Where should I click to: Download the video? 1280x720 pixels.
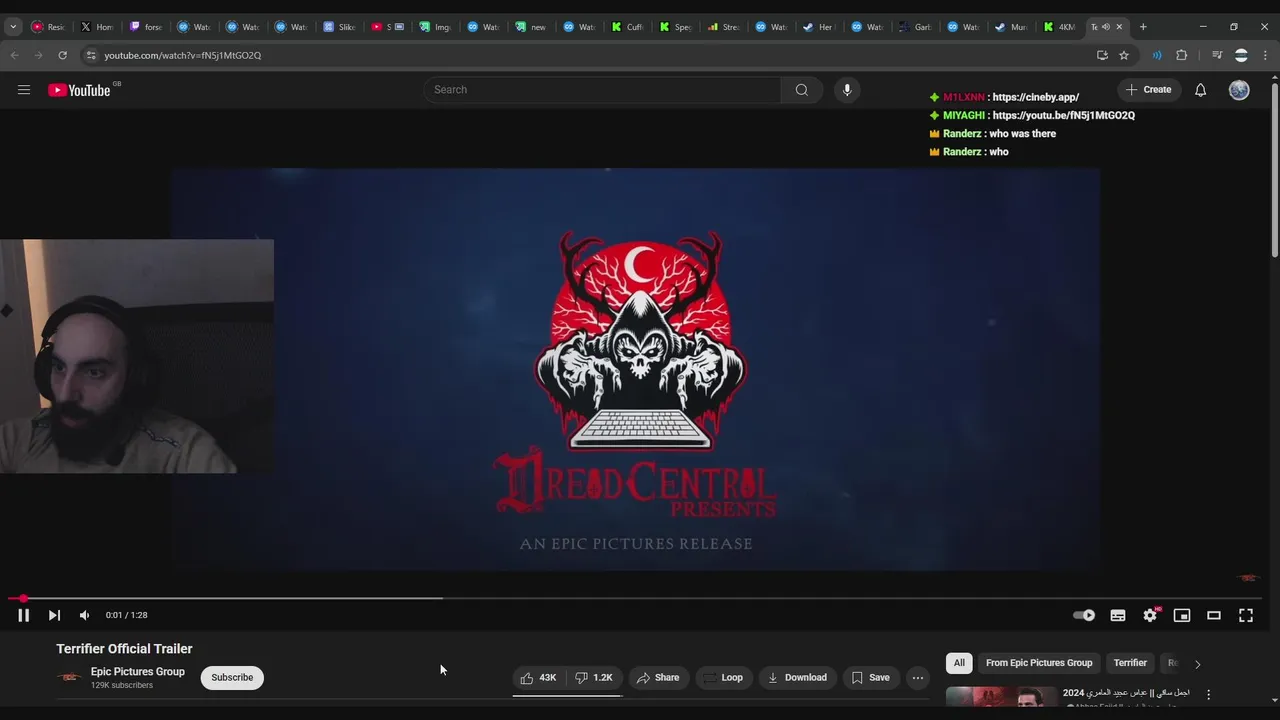[x=797, y=677]
